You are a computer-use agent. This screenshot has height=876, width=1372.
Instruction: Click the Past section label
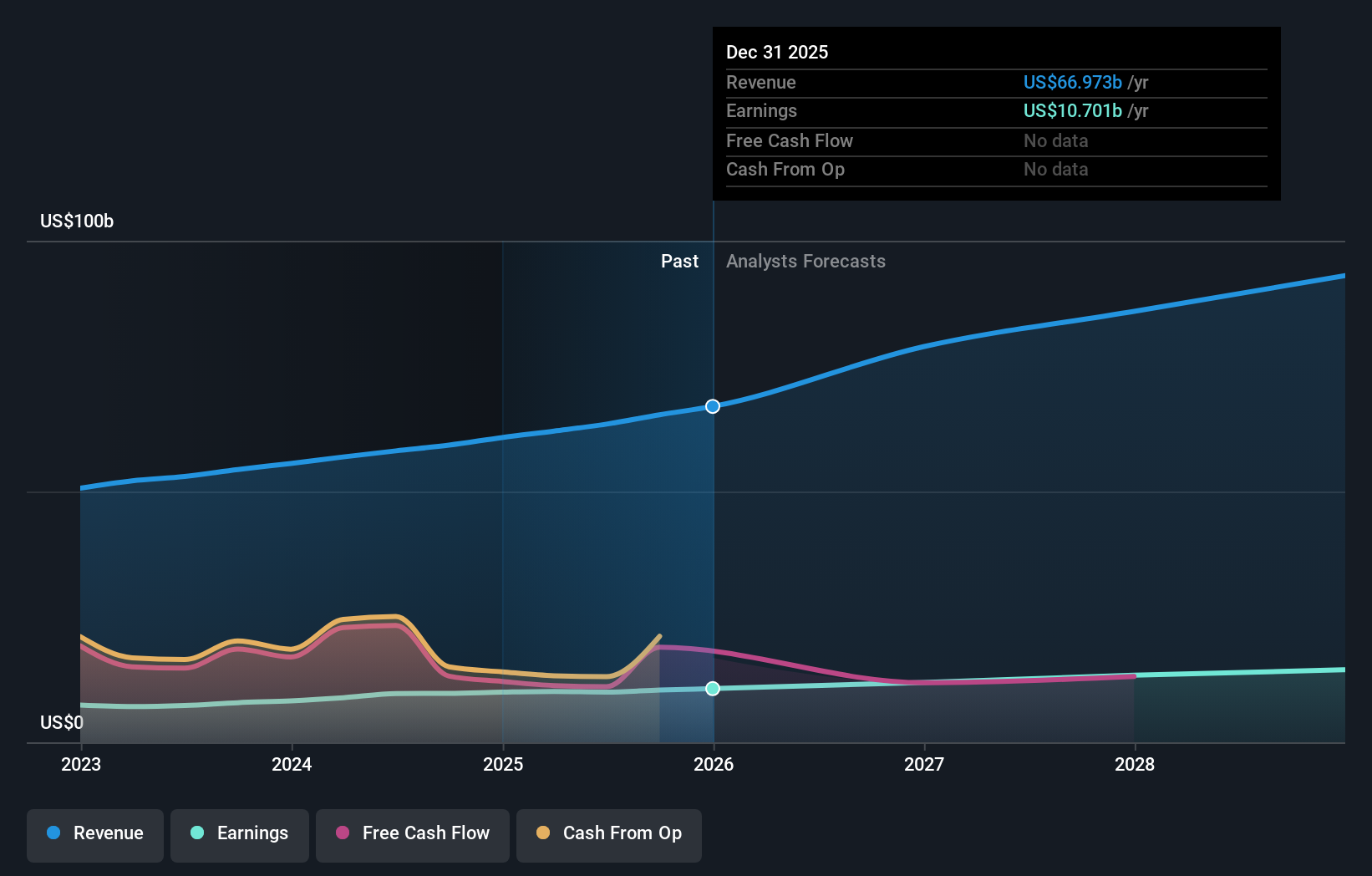(679, 262)
